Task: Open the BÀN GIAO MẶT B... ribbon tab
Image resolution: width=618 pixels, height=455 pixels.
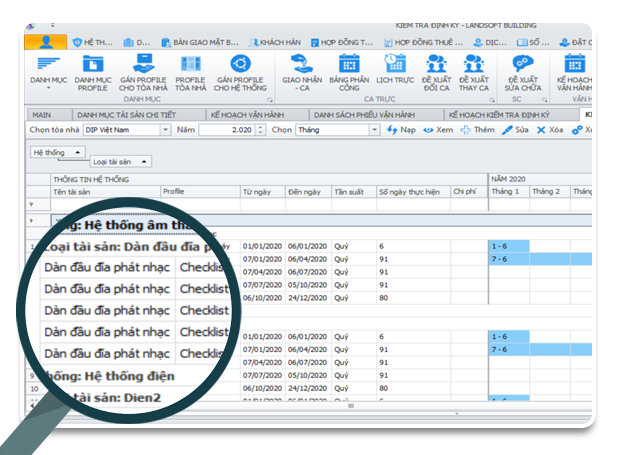Action: click(200, 42)
